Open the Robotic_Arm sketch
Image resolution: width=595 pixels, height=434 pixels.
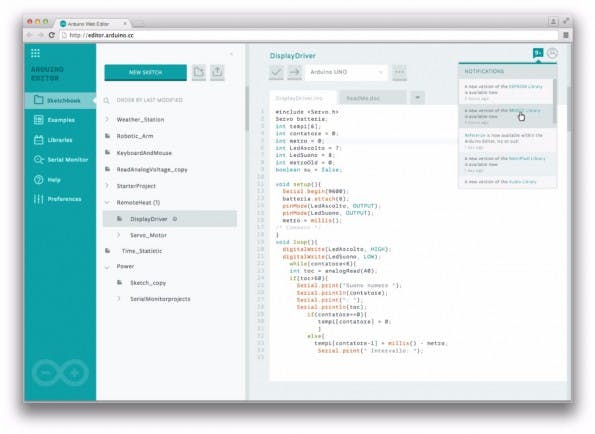(x=135, y=136)
